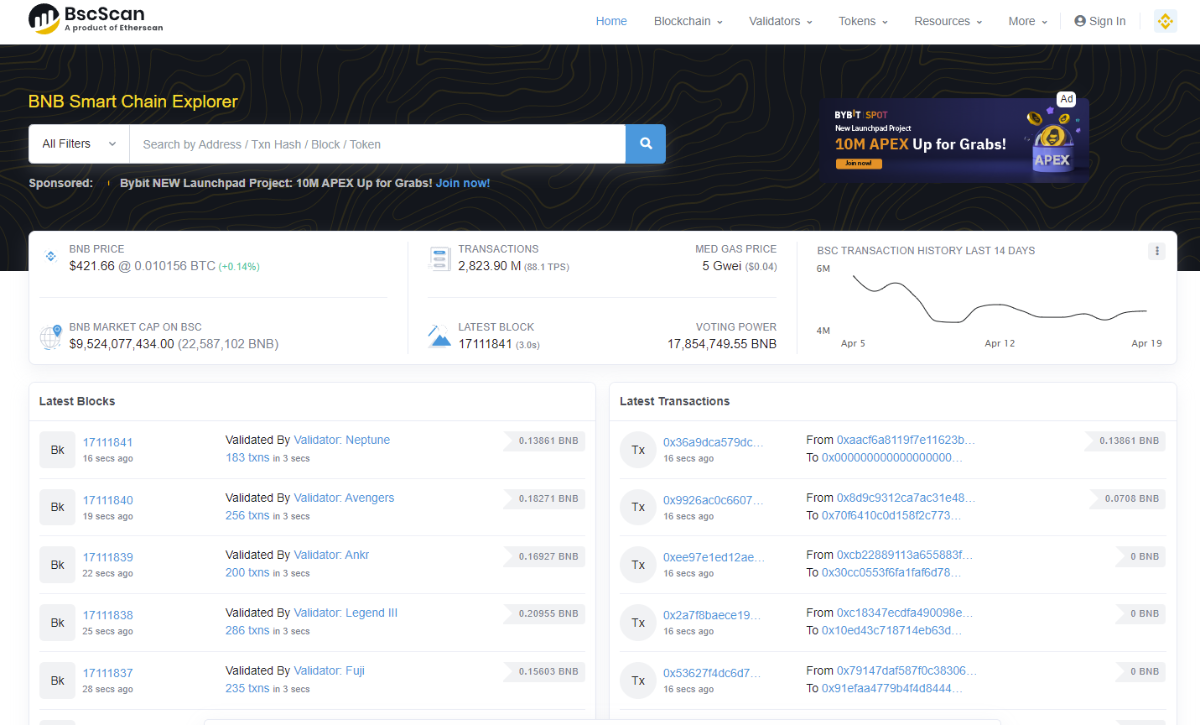Open transaction 0xee97e1ed12ae...
Viewport: 1200px width, 725px height.
coord(713,557)
